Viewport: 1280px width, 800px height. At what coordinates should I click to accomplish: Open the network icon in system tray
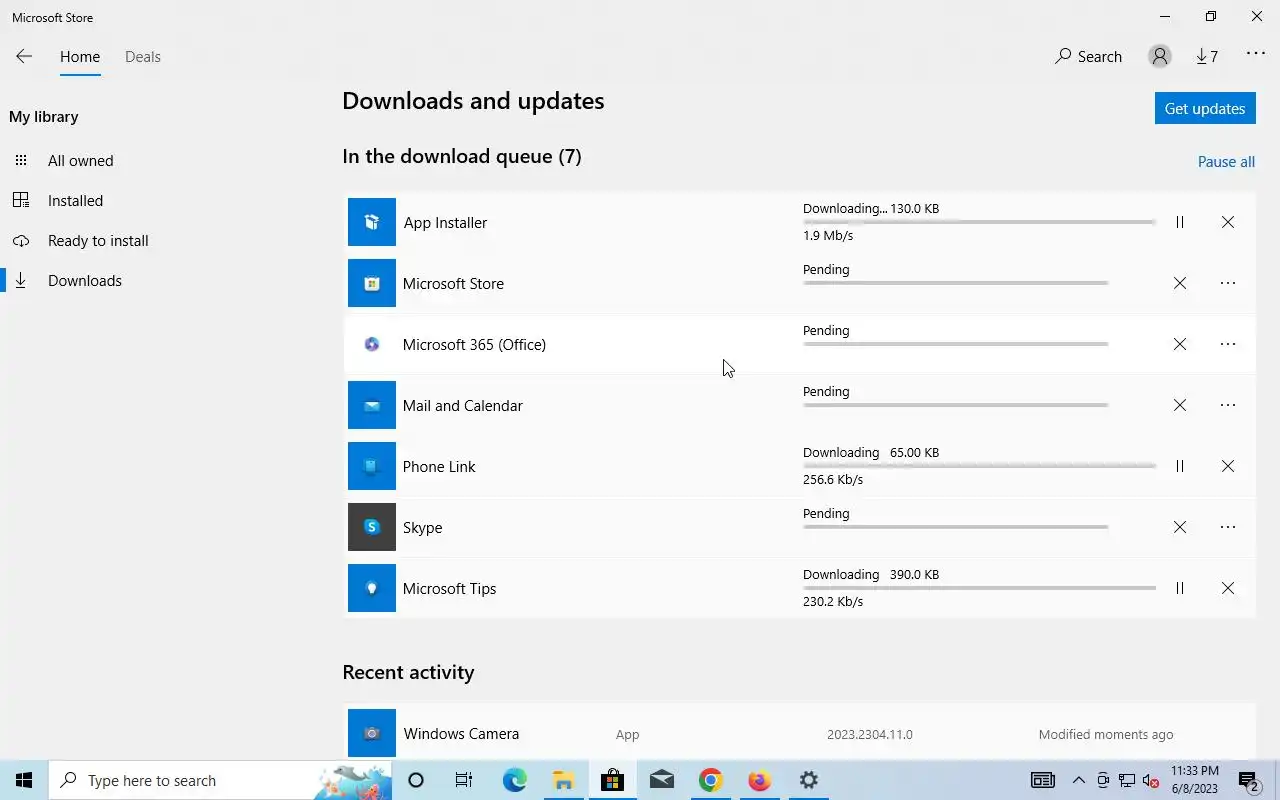pyautogui.click(x=1127, y=780)
